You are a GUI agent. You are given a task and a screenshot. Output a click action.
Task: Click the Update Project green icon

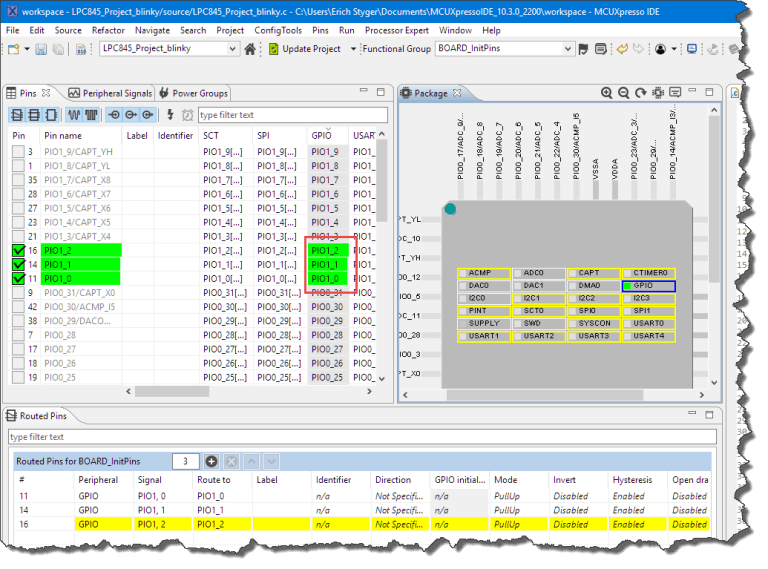click(x=274, y=49)
